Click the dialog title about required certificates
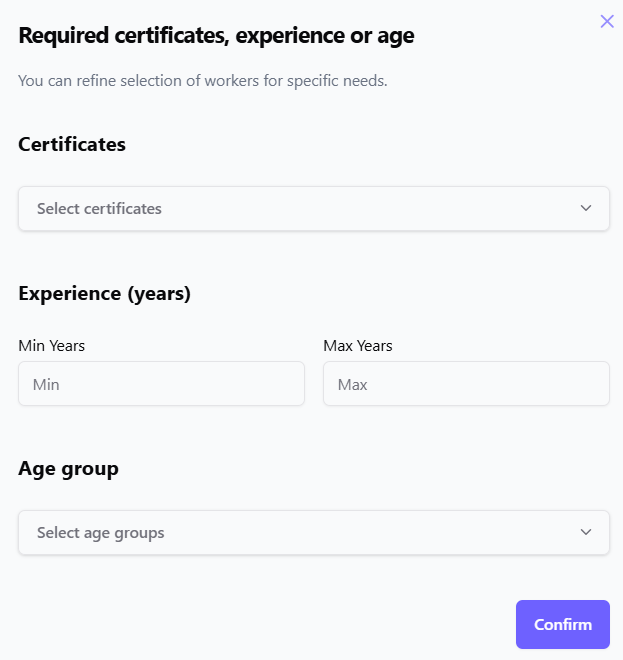This screenshot has height=660, width=623. click(216, 36)
